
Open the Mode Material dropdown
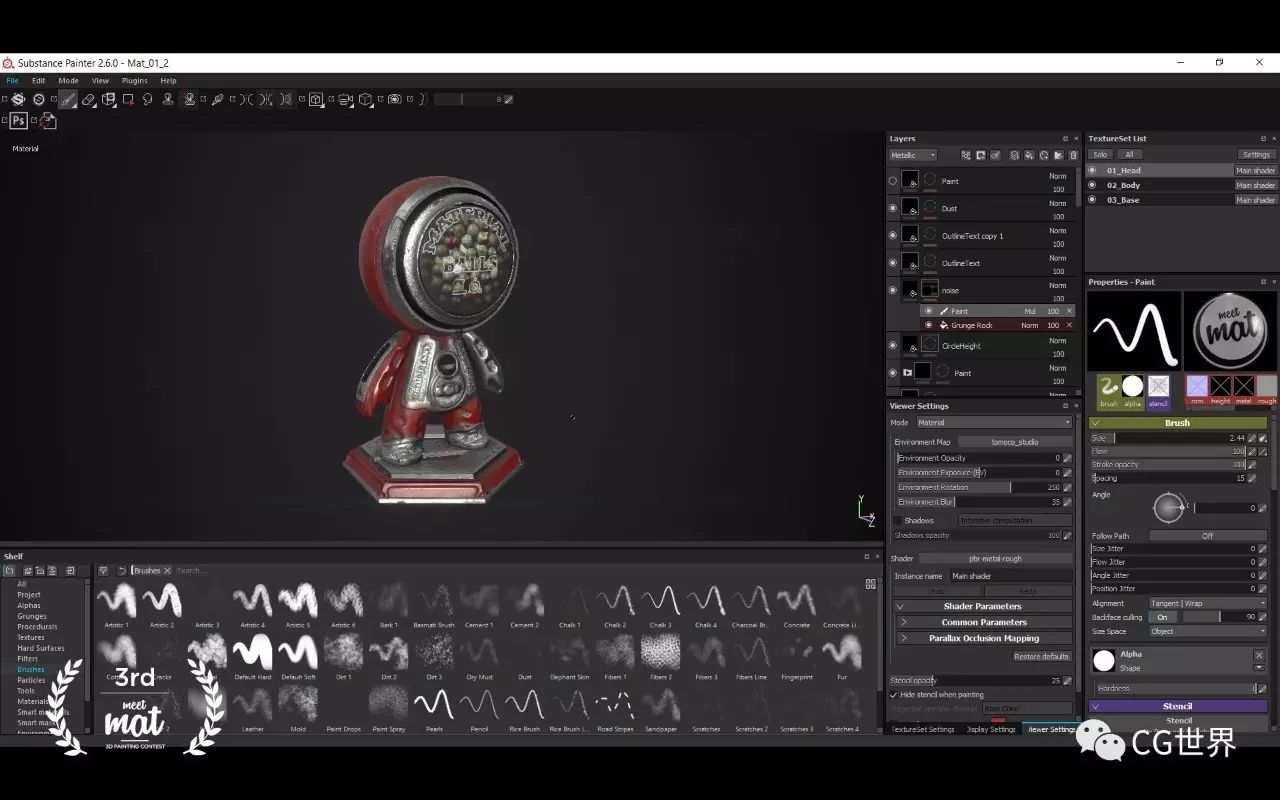click(994, 422)
